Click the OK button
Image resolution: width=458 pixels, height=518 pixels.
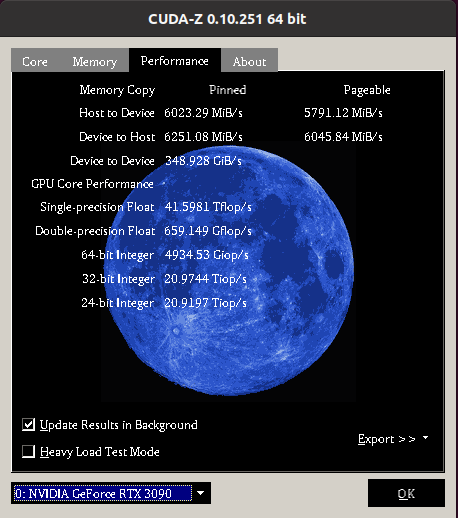[x=406, y=493]
